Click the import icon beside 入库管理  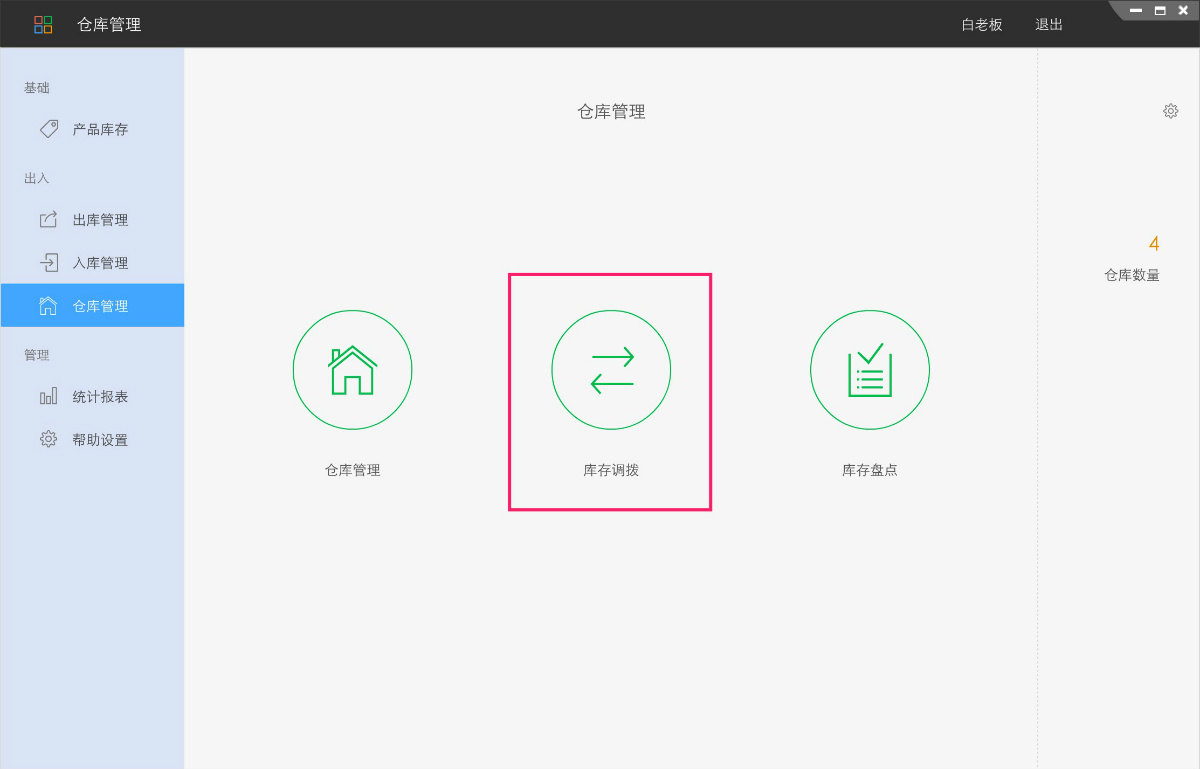tap(48, 262)
